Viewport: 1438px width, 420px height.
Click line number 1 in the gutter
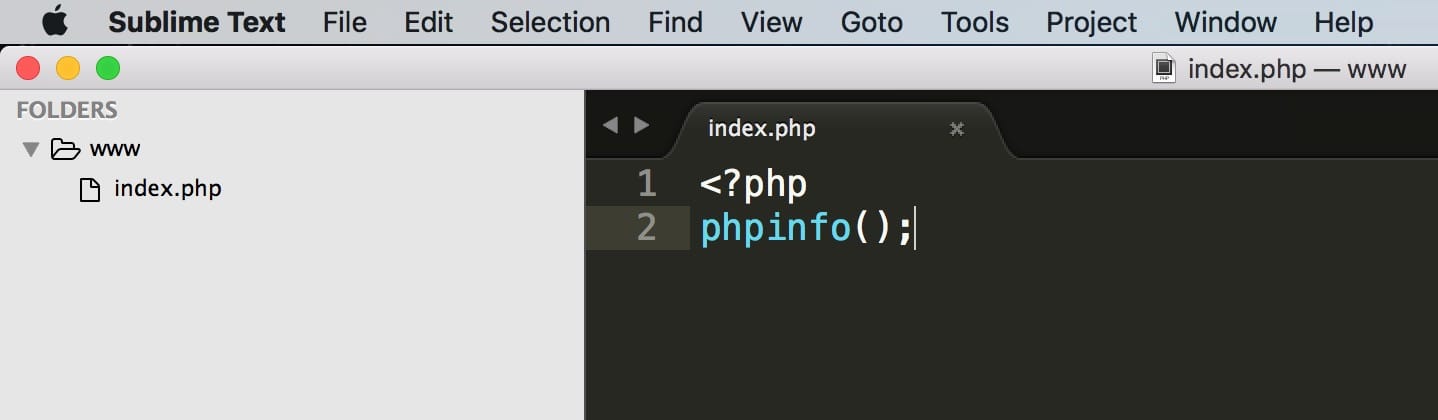(646, 184)
